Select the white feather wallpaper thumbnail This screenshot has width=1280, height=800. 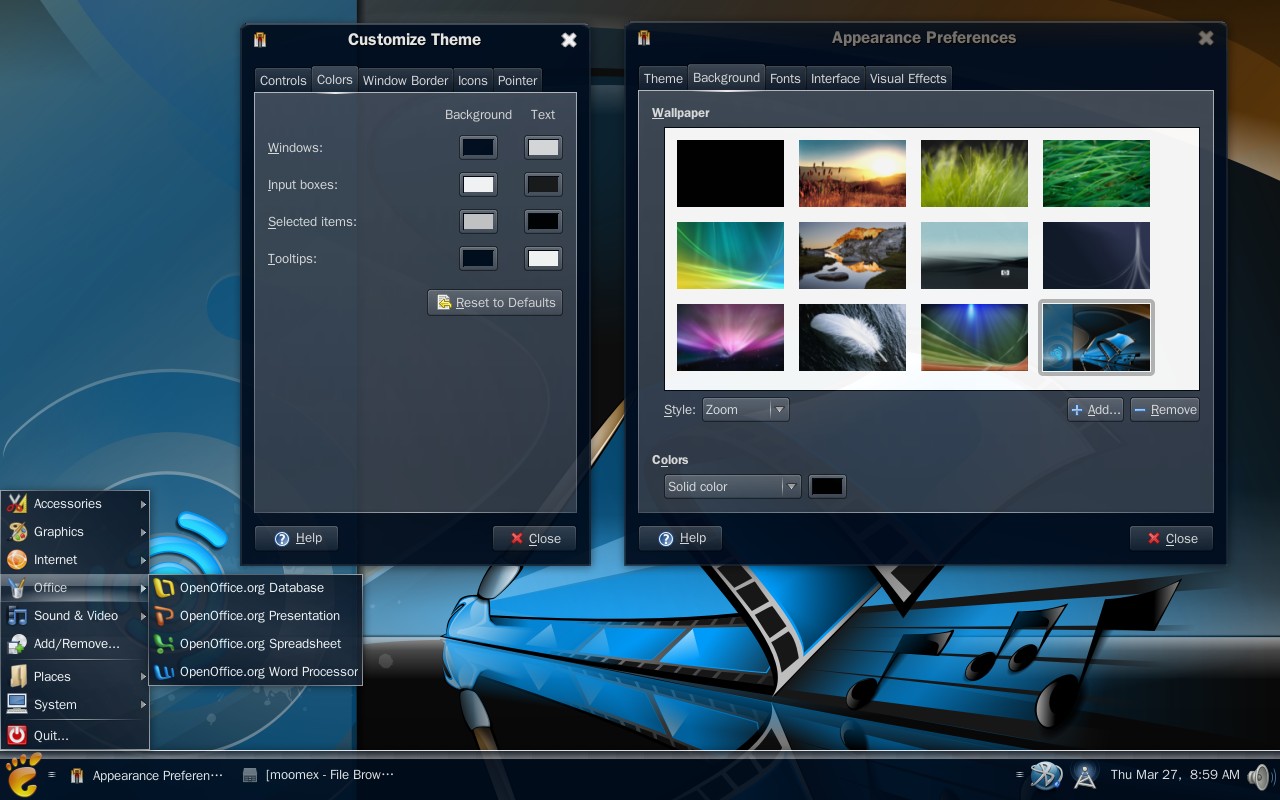(x=852, y=337)
